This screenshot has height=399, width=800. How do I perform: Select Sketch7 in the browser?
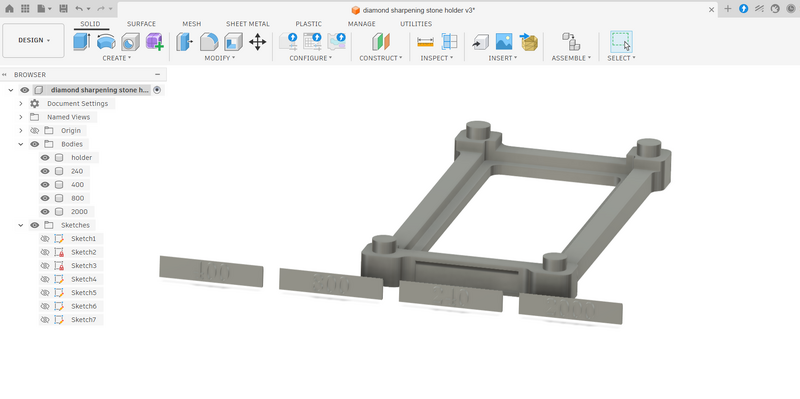coord(84,320)
